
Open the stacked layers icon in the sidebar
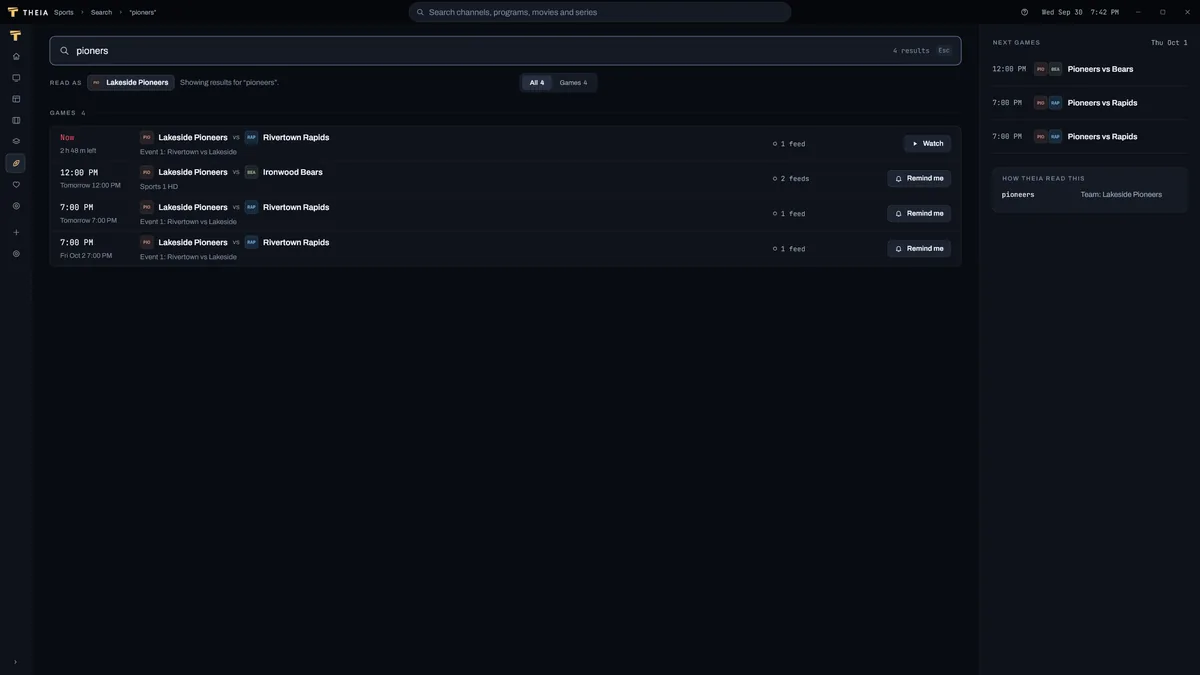click(16, 141)
